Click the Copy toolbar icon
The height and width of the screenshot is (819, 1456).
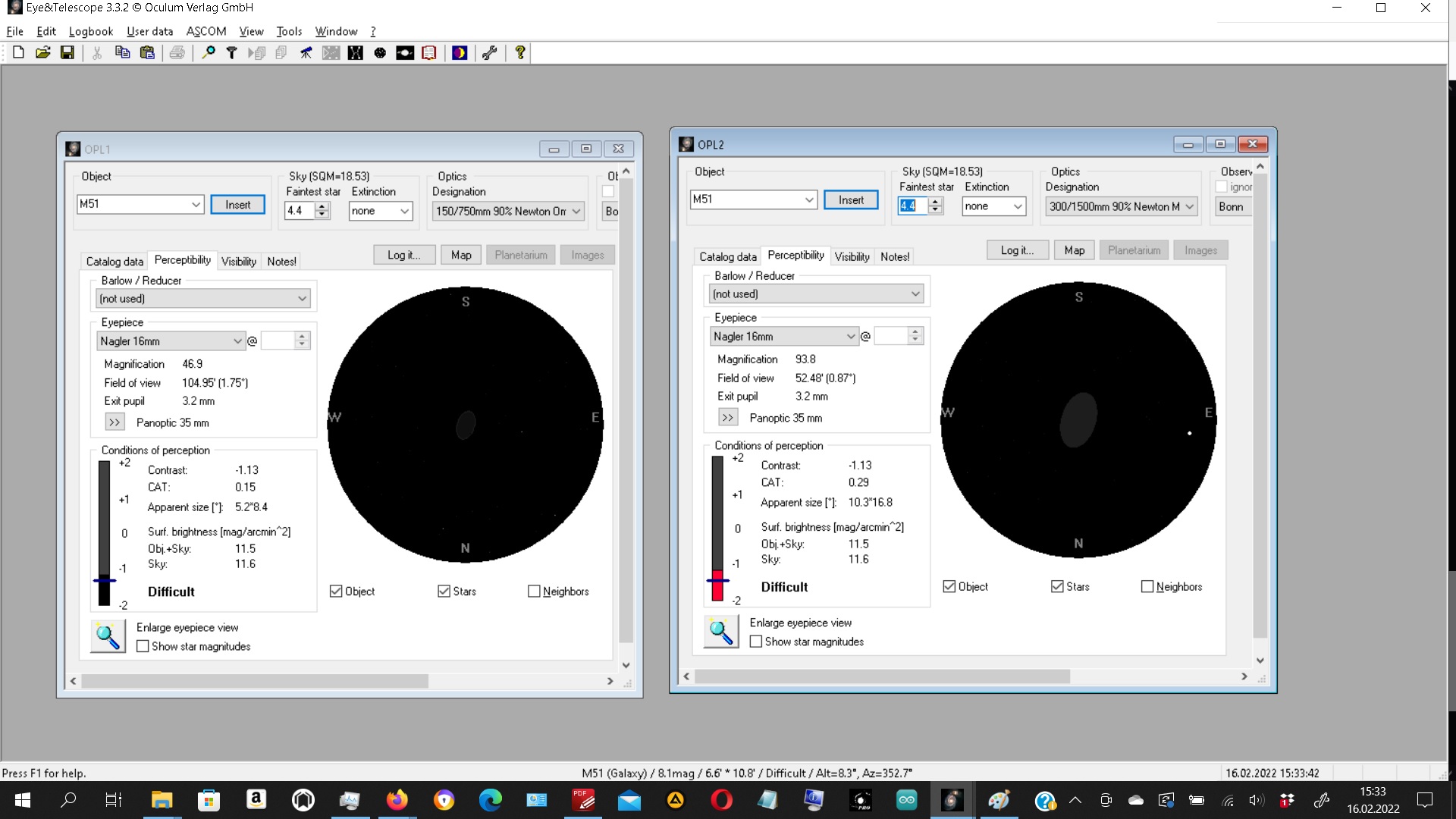tap(122, 52)
